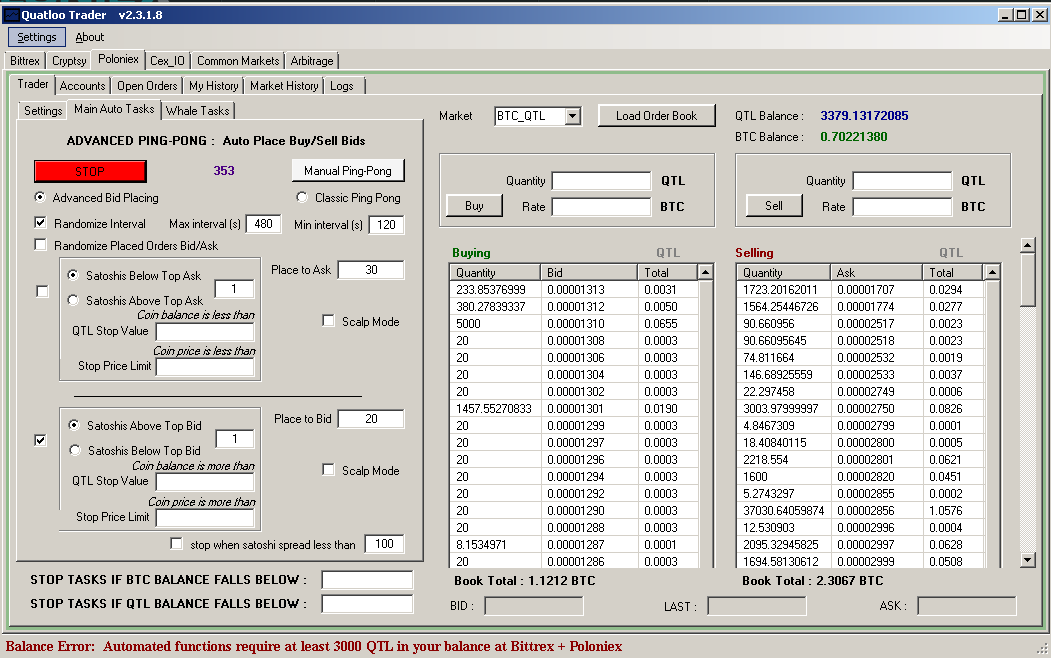Screen dimensions: 1051x658
Task: Open the About menu
Action: [90, 37]
